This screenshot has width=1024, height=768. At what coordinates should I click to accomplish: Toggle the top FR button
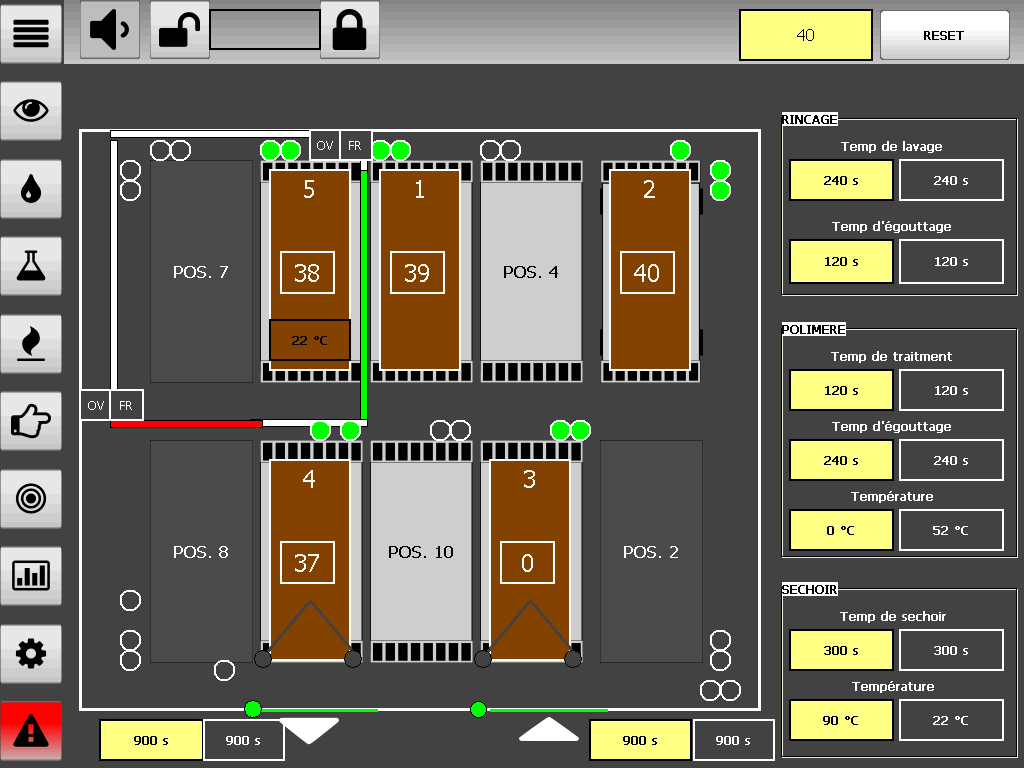tap(355, 145)
